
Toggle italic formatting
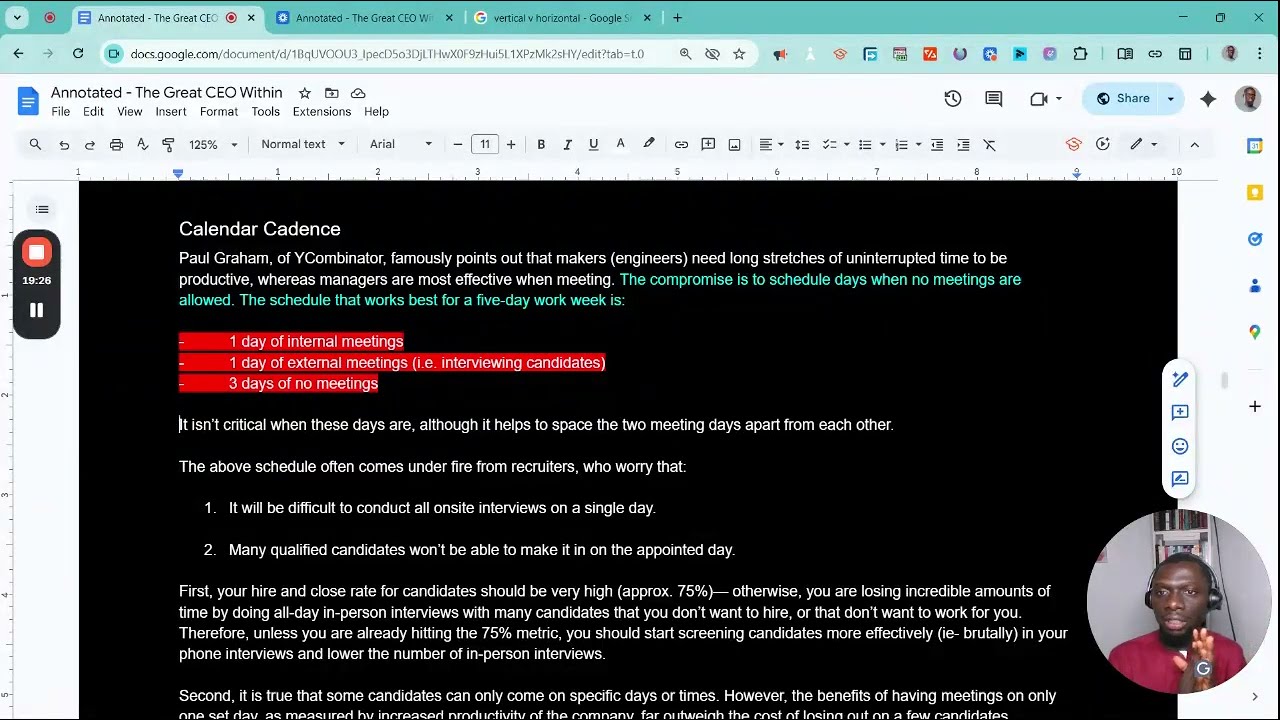click(567, 145)
